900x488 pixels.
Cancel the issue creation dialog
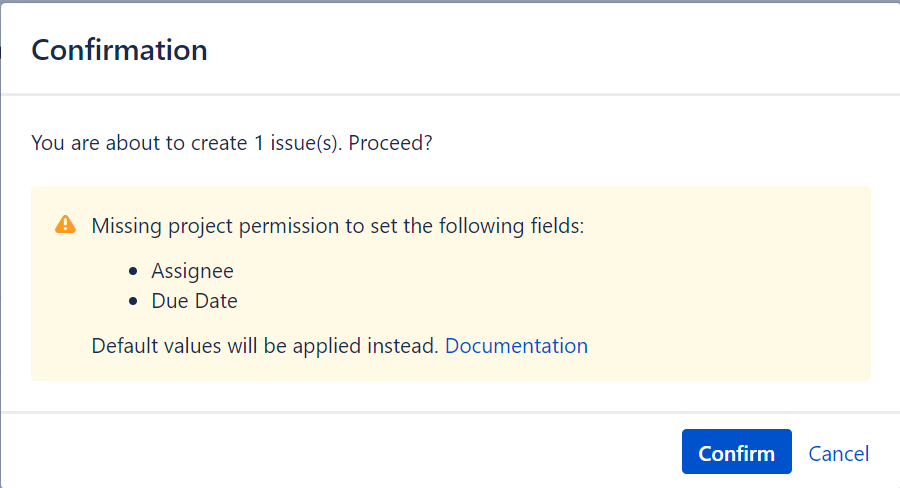click(838, 453)
